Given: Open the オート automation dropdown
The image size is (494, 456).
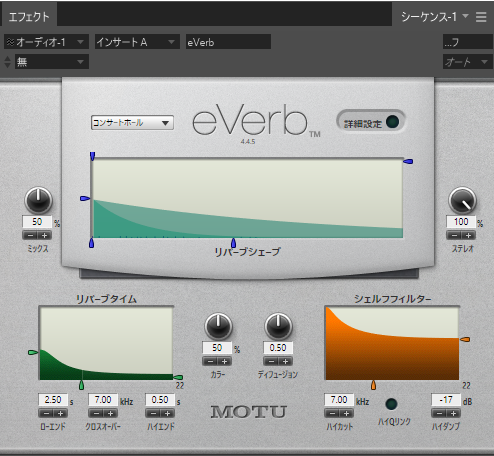Looking at the screenshot, I should (467, 62).
